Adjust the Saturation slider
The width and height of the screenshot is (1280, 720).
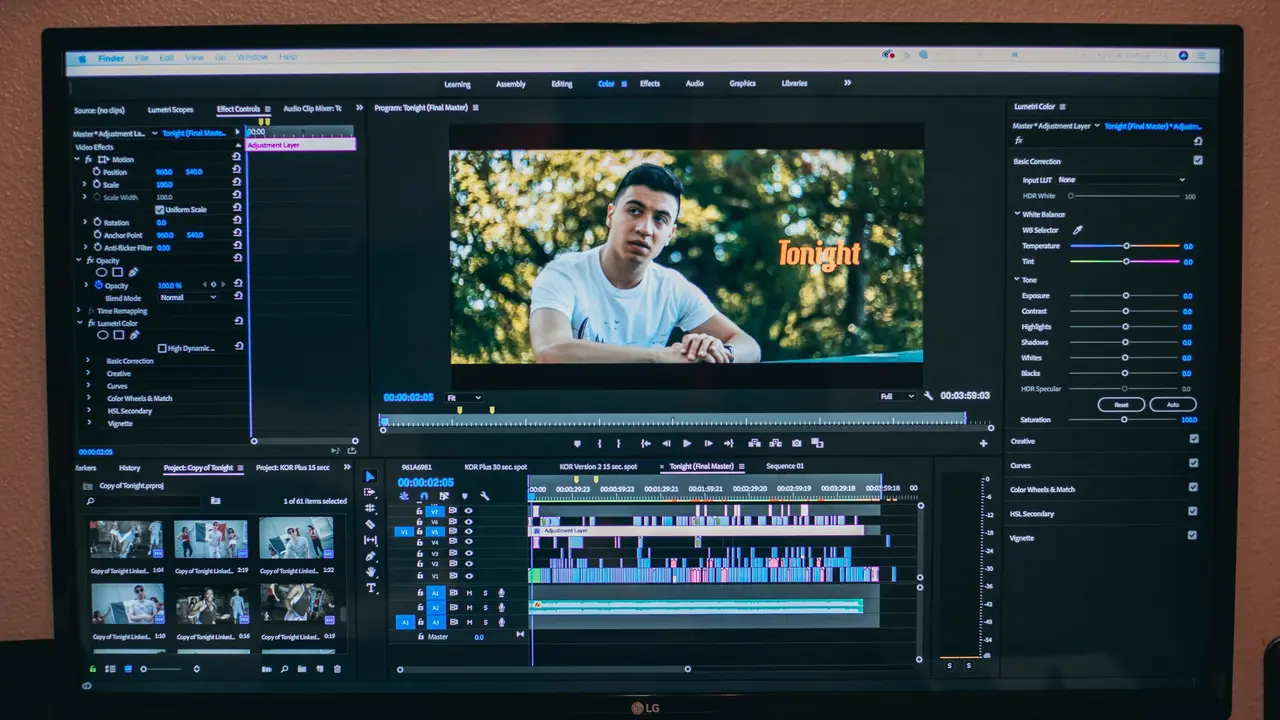(x=1125, y=420)
